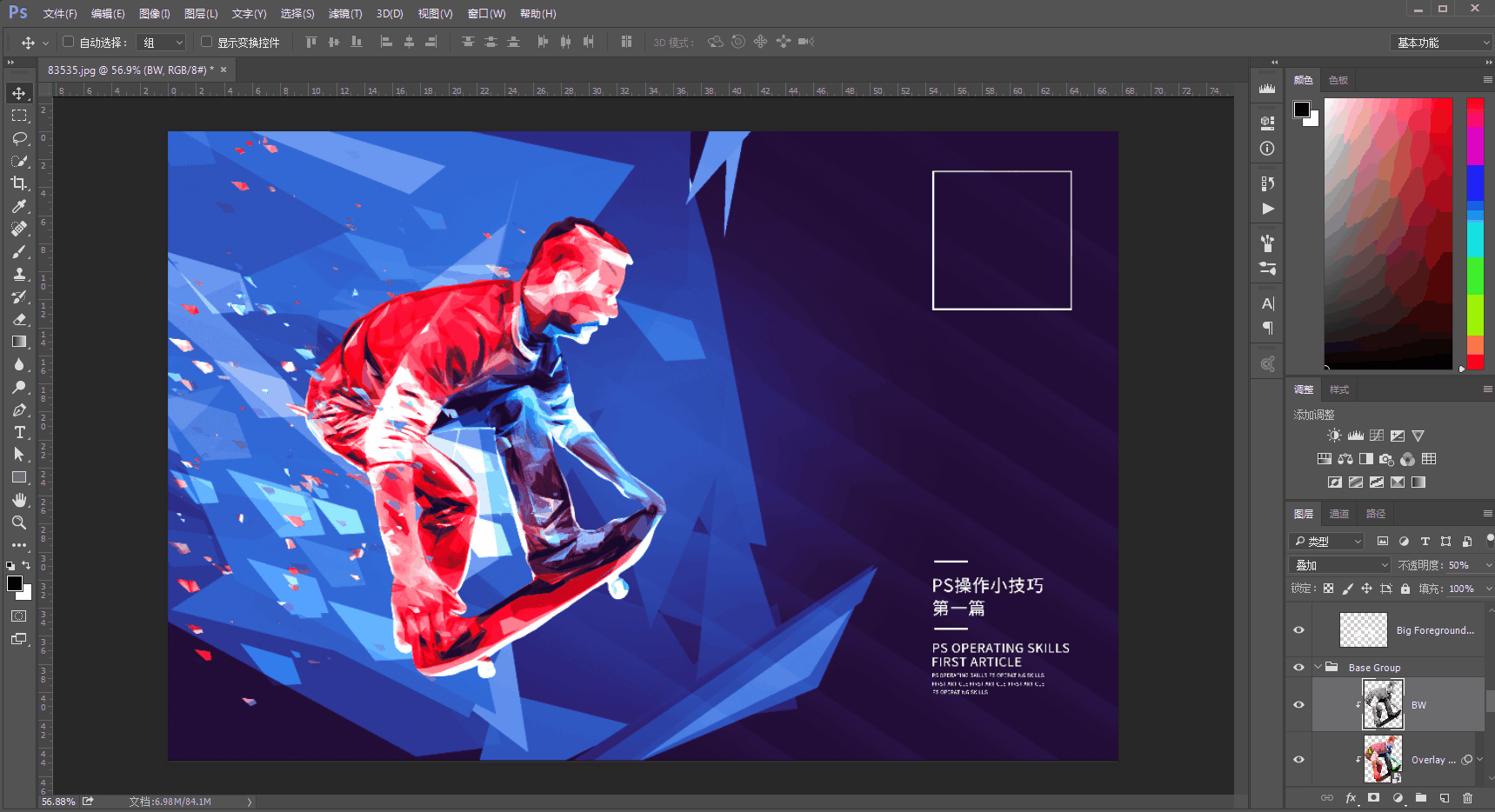Enable the auto-select checkbox
Screen dimensions: 1495x812
tap(69, 42)
